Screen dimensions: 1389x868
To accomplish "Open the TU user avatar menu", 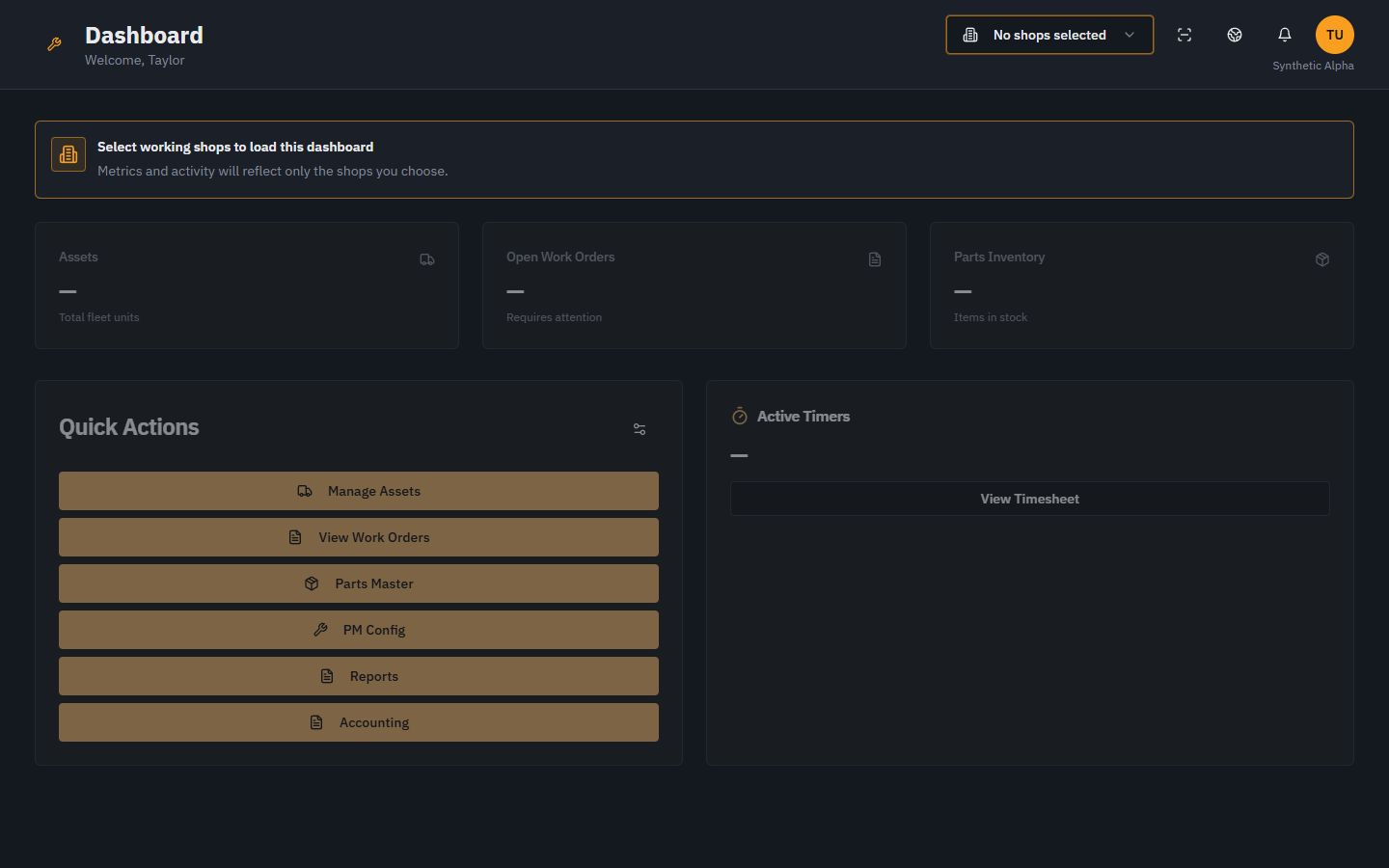I will (1335, 35).
